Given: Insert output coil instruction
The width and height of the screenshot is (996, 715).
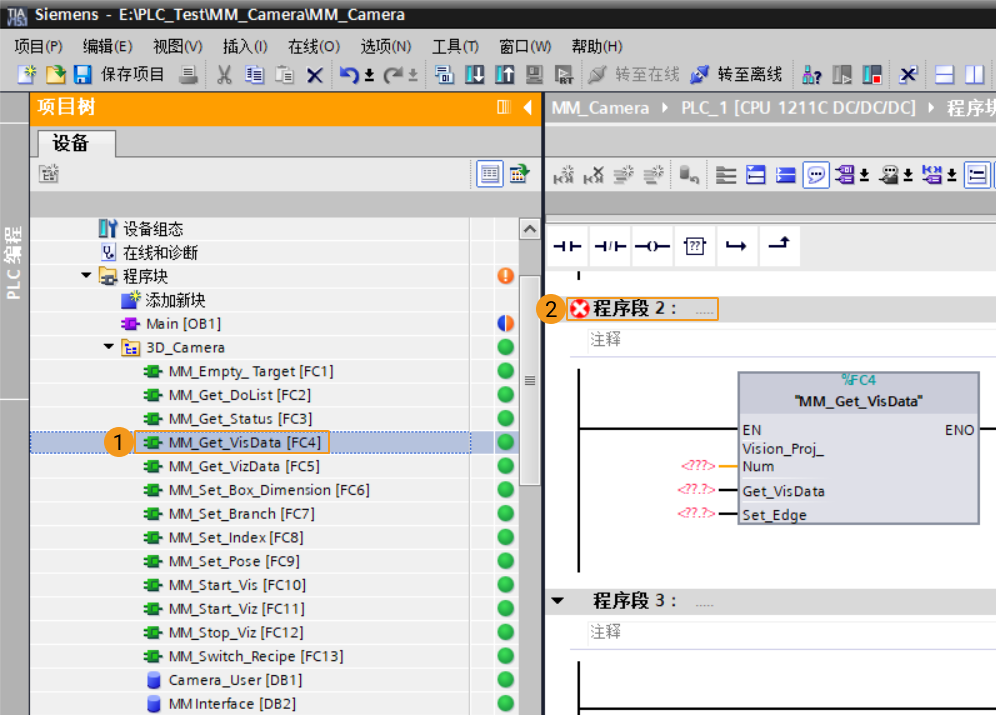Looking at the screenshot, I should [652, 246].
